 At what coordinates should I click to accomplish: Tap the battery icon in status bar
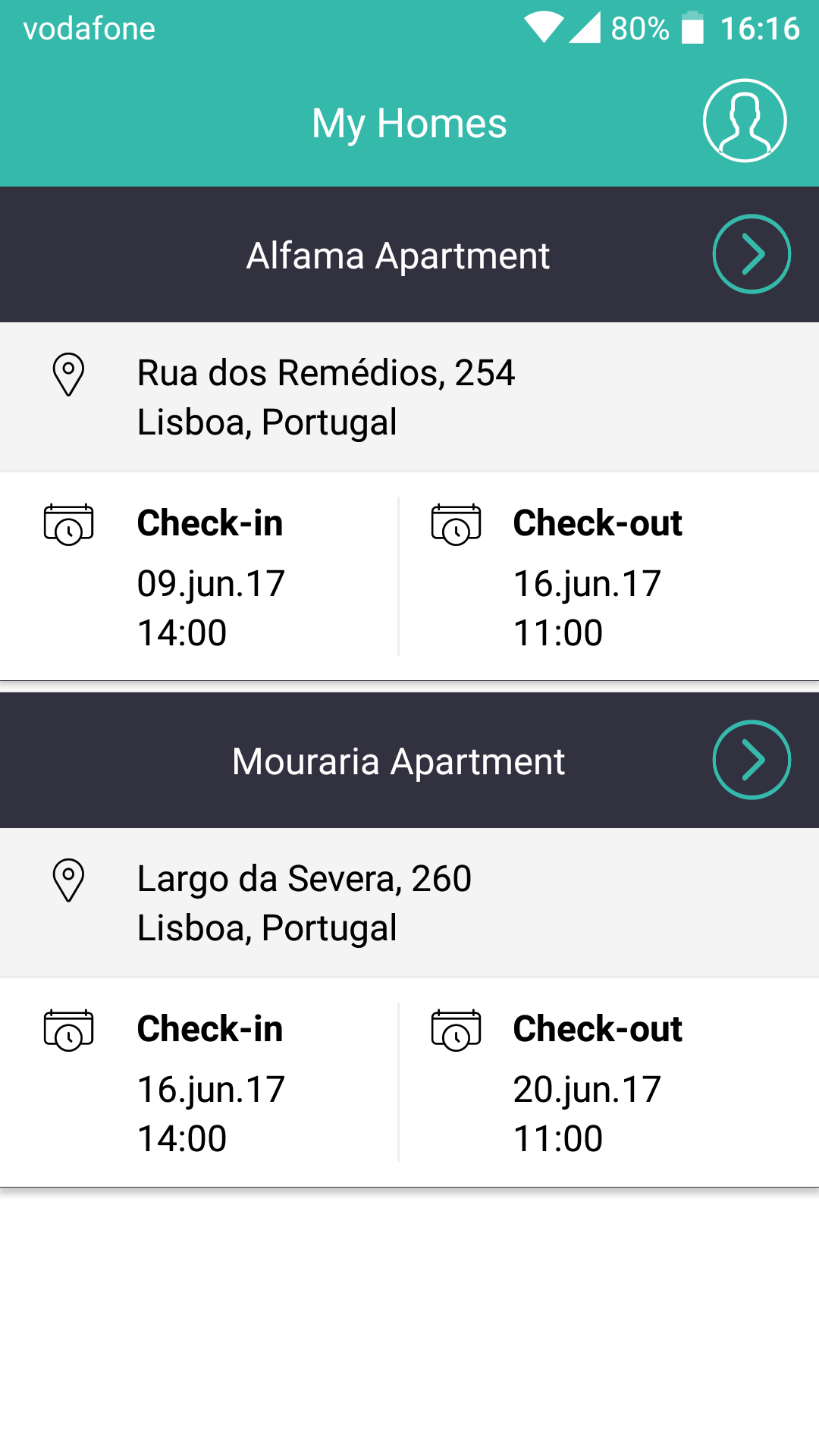[x=692, y=29]
